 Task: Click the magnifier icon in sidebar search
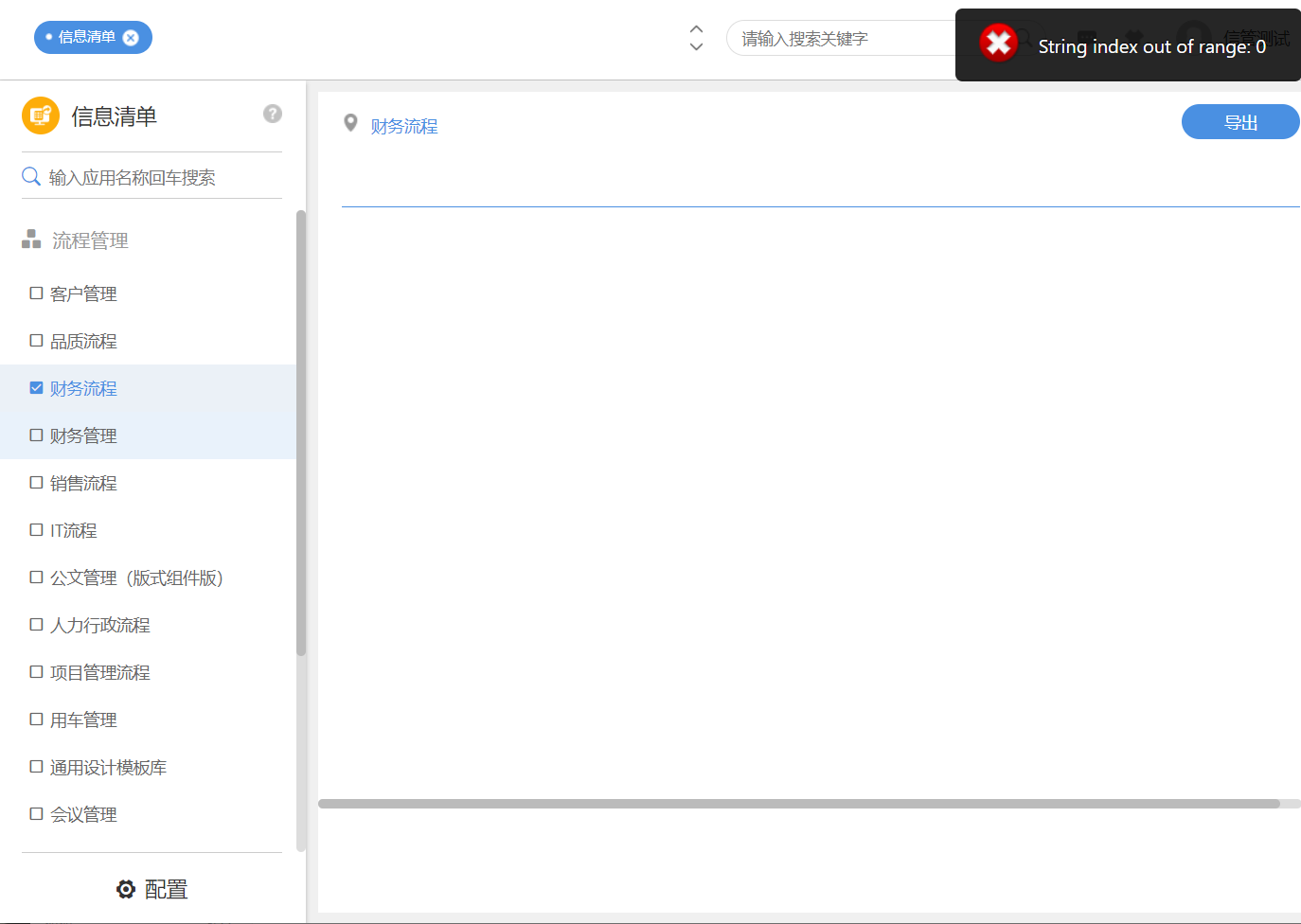tap(31, 177)
